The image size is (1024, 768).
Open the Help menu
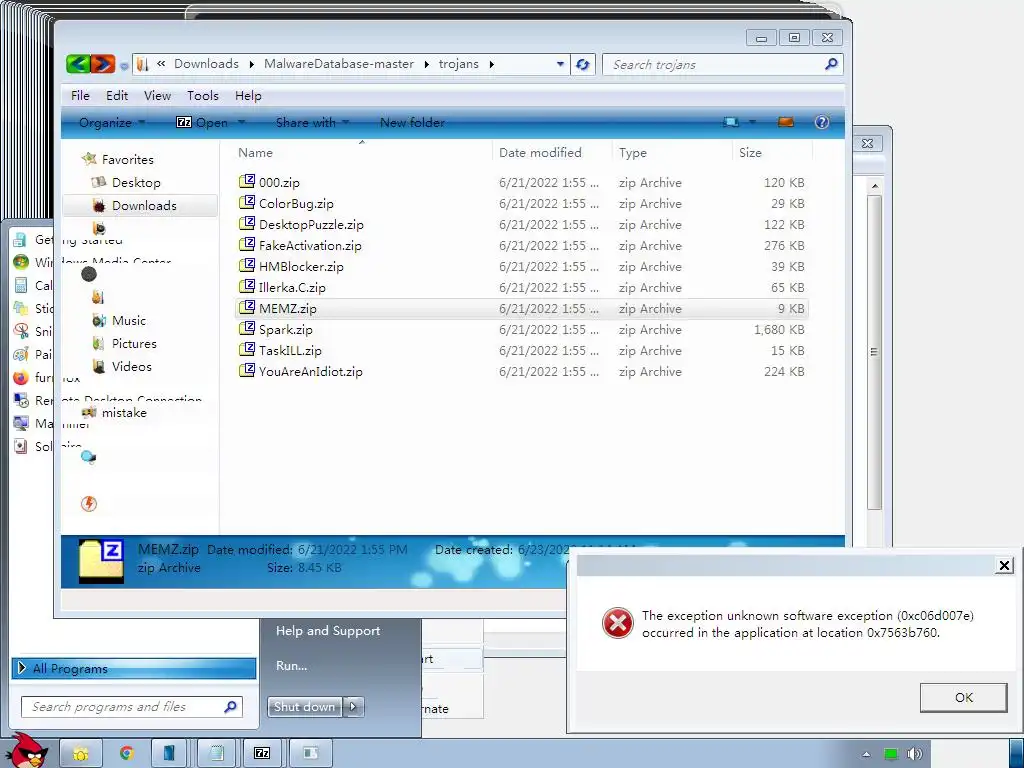point(248,95)
